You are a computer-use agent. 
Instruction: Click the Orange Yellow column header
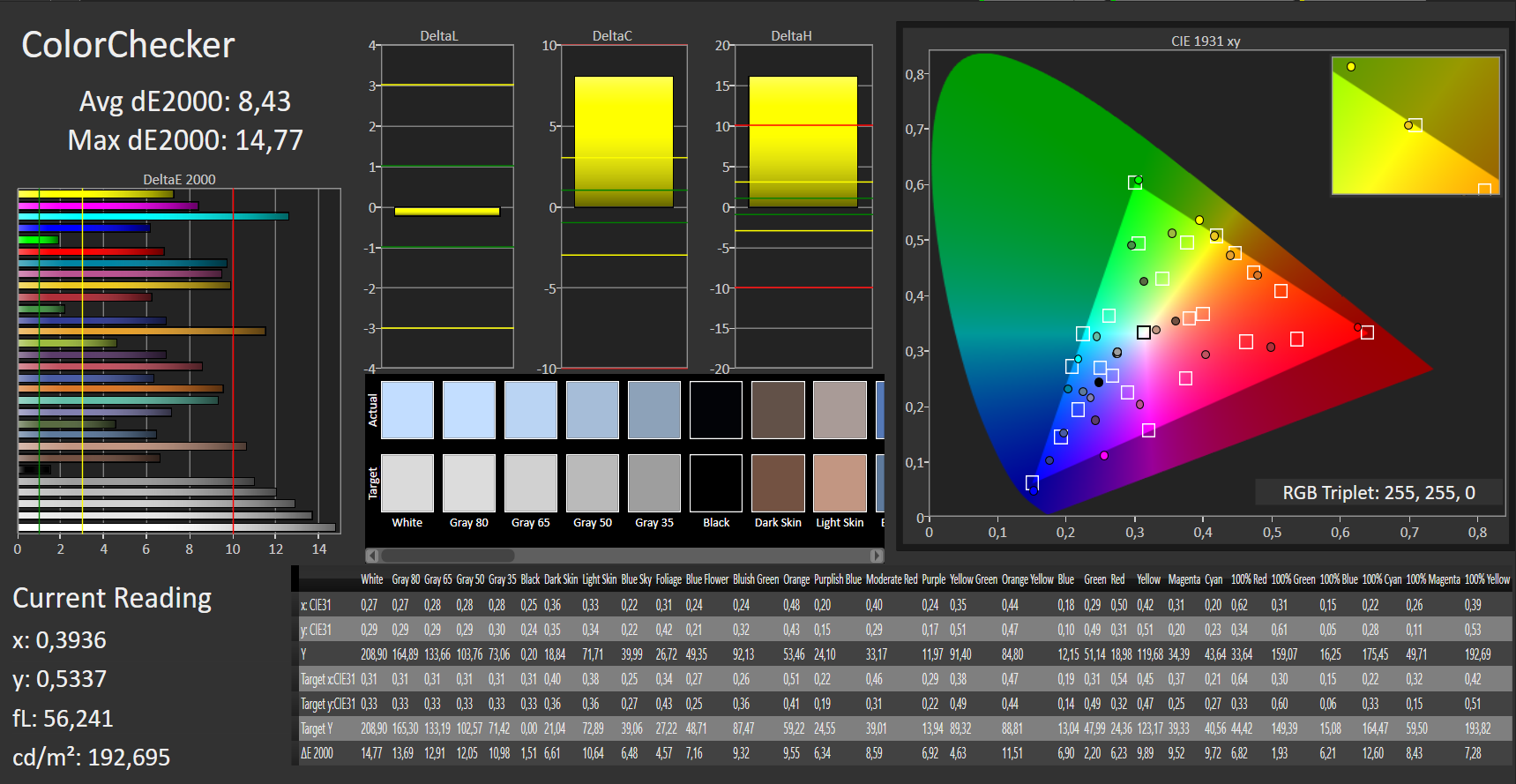[1027, 579]
